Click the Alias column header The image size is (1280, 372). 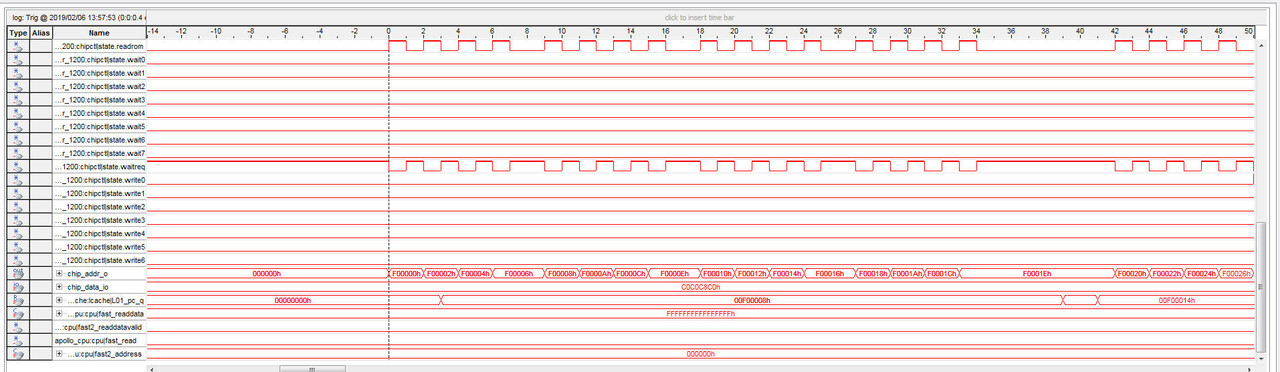pos(41,33)
